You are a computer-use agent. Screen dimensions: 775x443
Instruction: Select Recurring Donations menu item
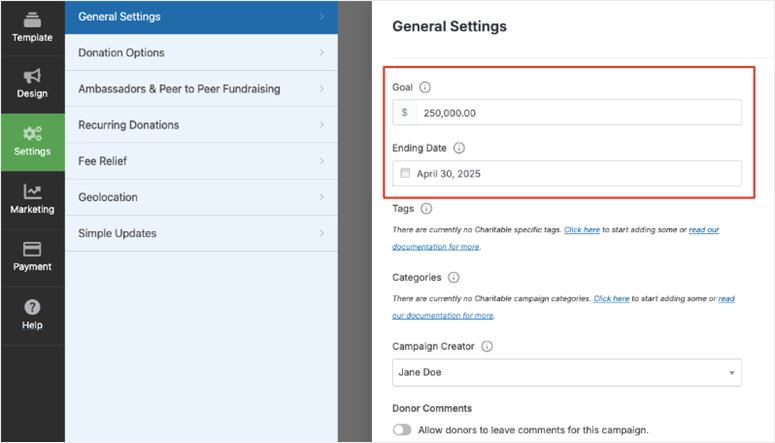tap(202, 125)
